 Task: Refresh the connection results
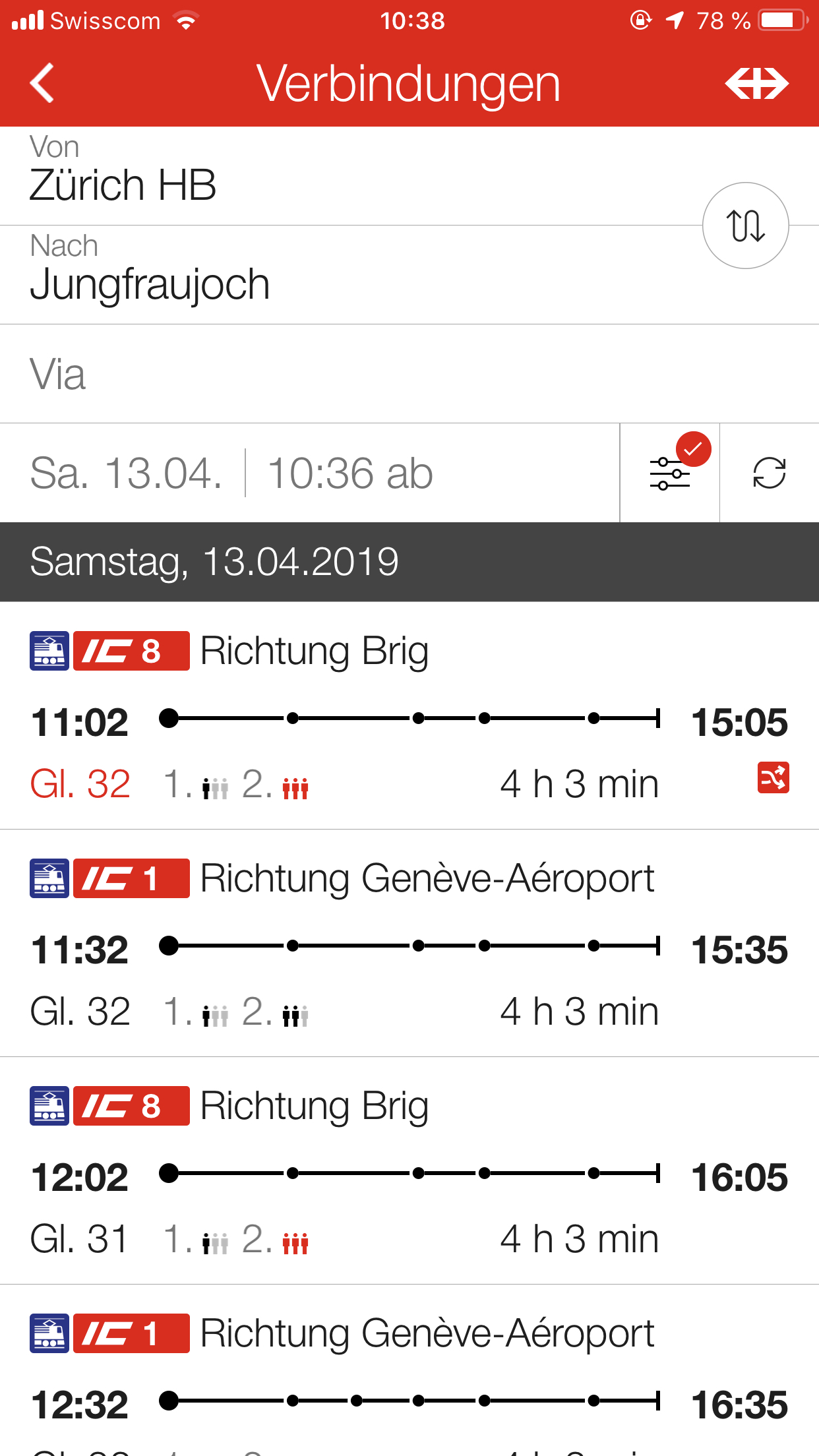click(769, 473)
